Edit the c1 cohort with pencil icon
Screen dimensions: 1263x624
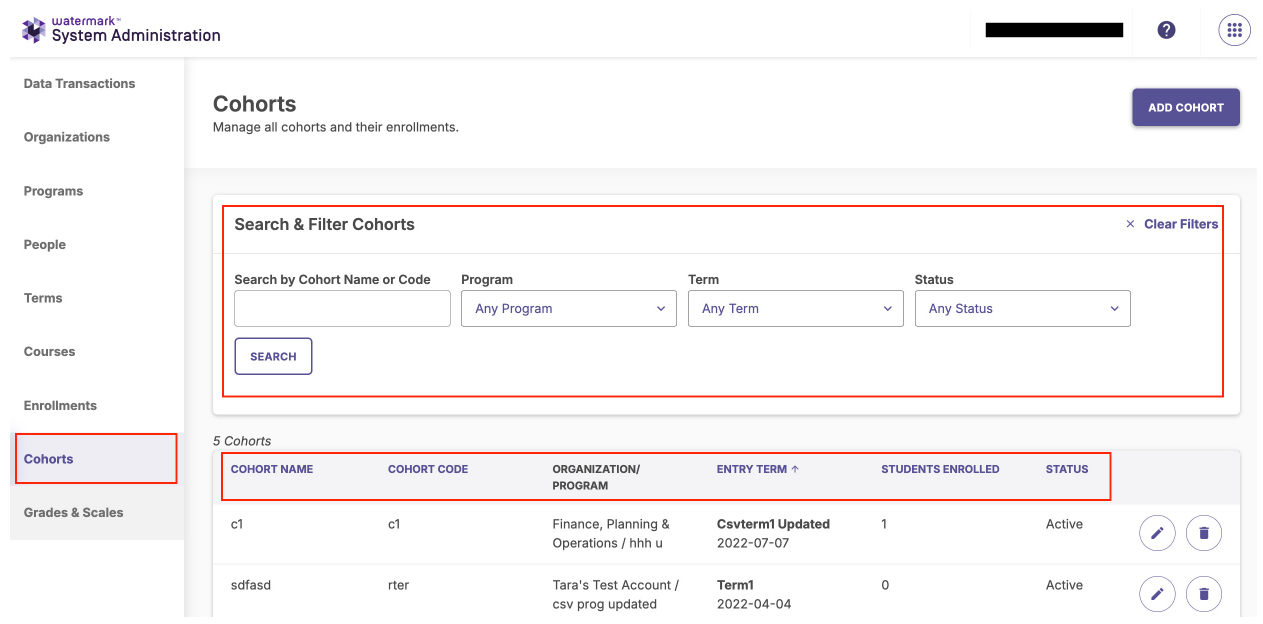pyautogui.click(x=1157, y=534)
